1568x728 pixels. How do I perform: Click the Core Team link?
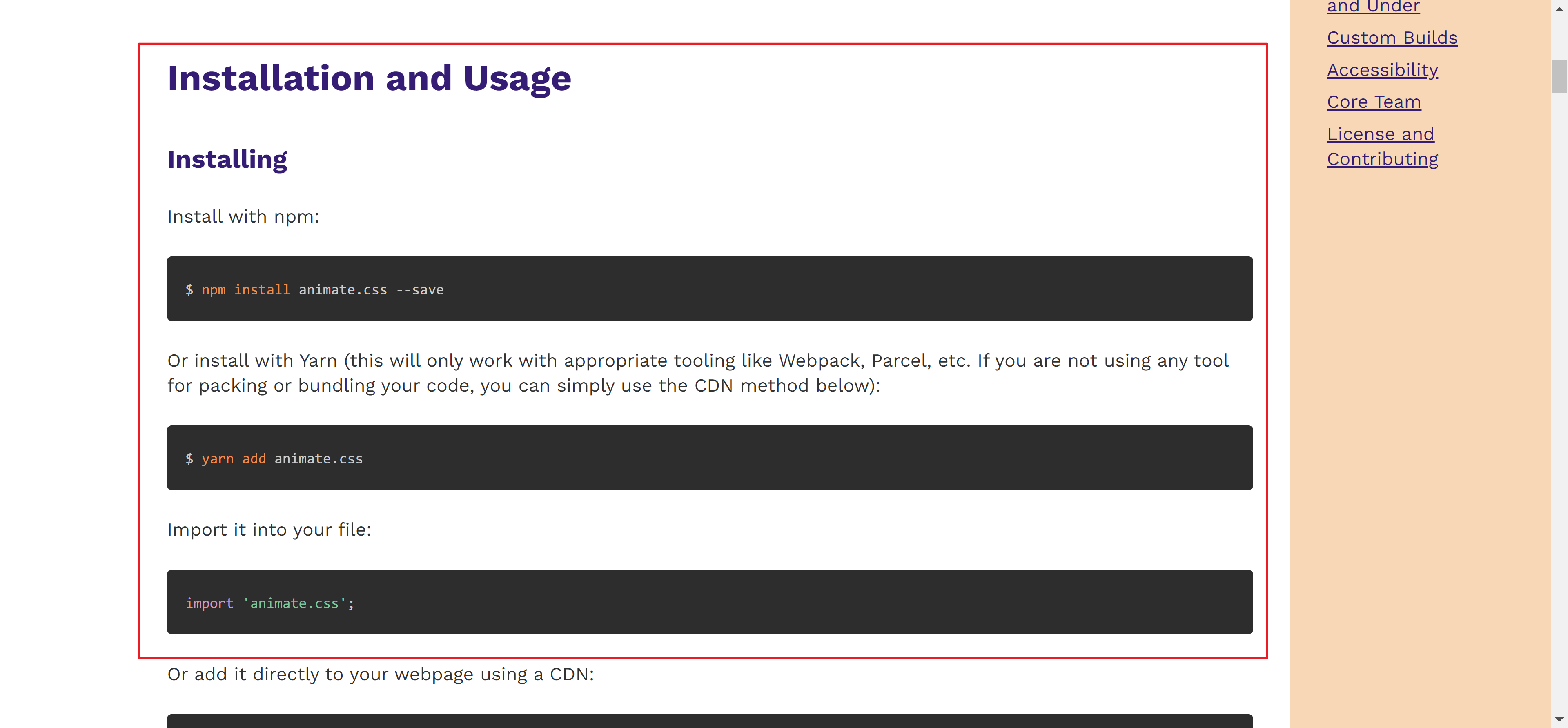[x=1373, y=102]
